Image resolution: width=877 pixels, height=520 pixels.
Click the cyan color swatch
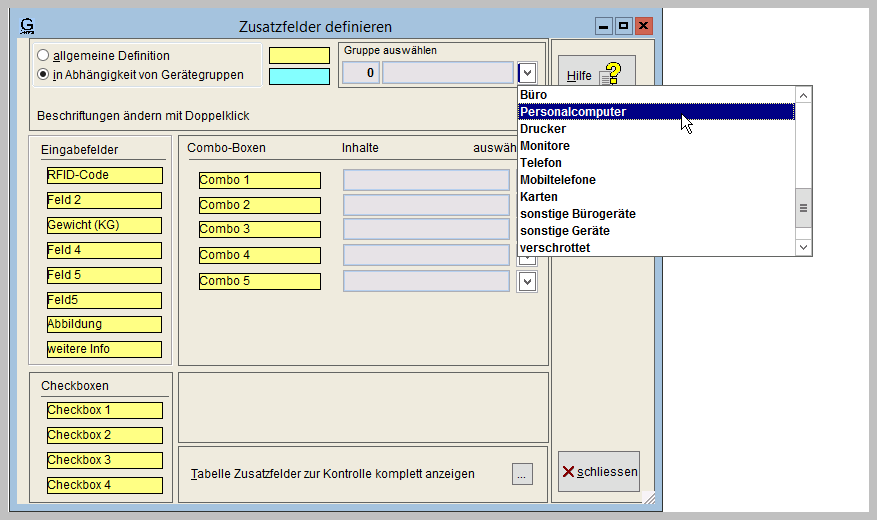(x=299, y=76)
